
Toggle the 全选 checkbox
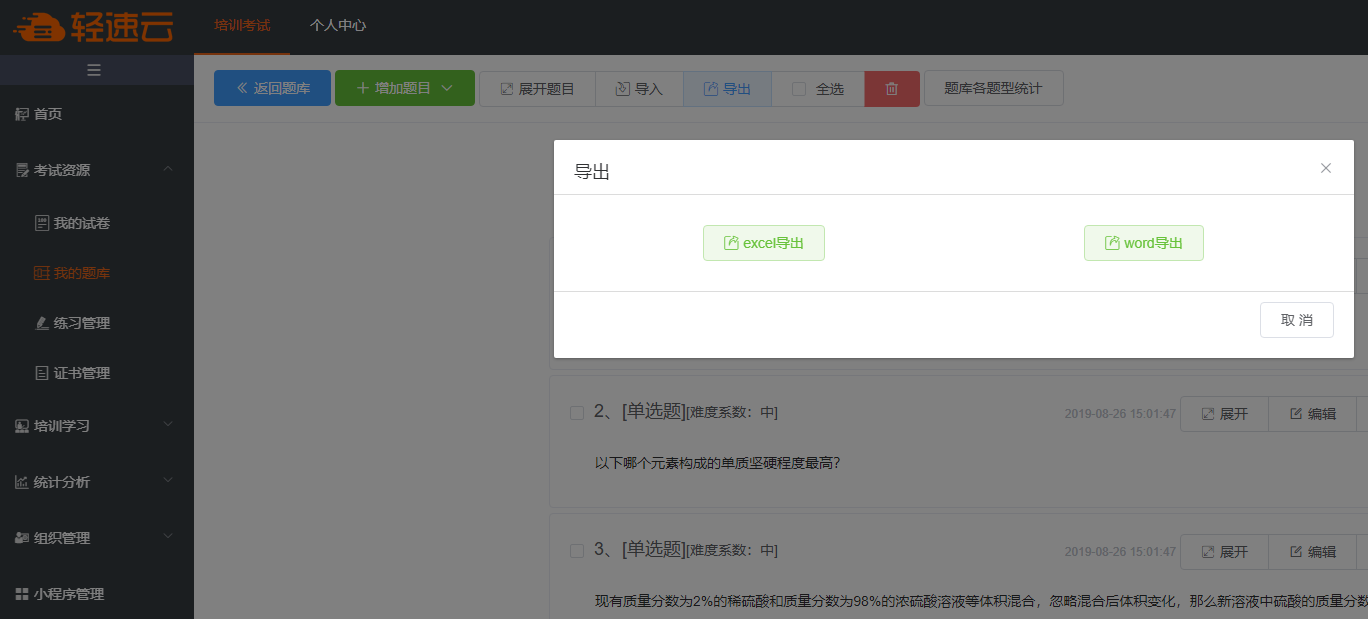(x=799, y=89)
